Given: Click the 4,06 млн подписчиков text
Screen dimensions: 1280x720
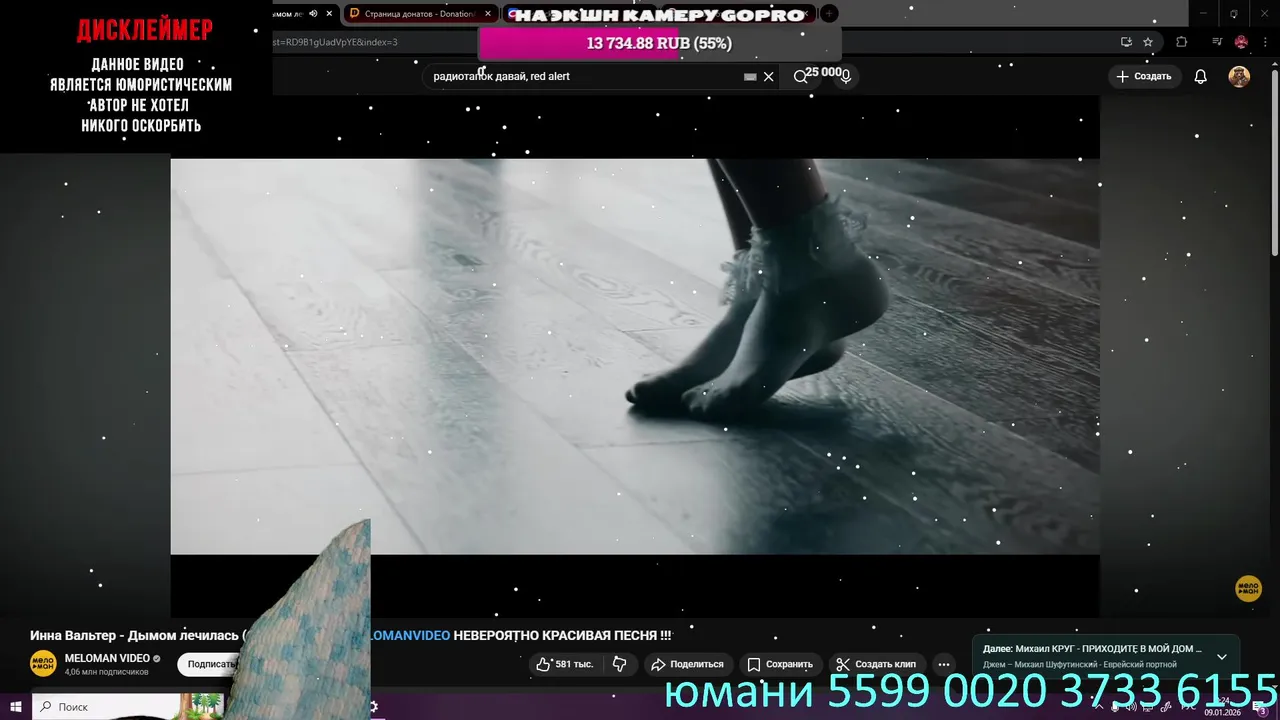Looking at the screenshot, I should click(107, 672).
